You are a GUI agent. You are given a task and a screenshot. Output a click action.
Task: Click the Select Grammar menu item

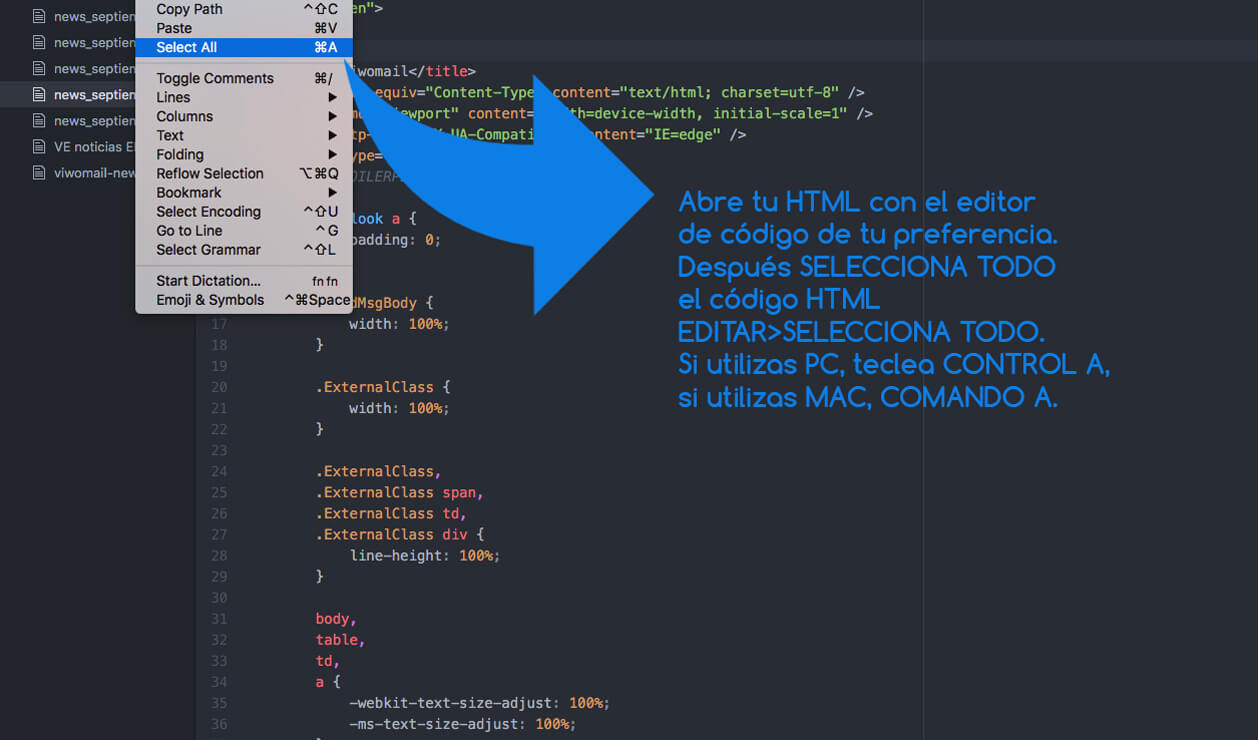(x=208, y=249)
